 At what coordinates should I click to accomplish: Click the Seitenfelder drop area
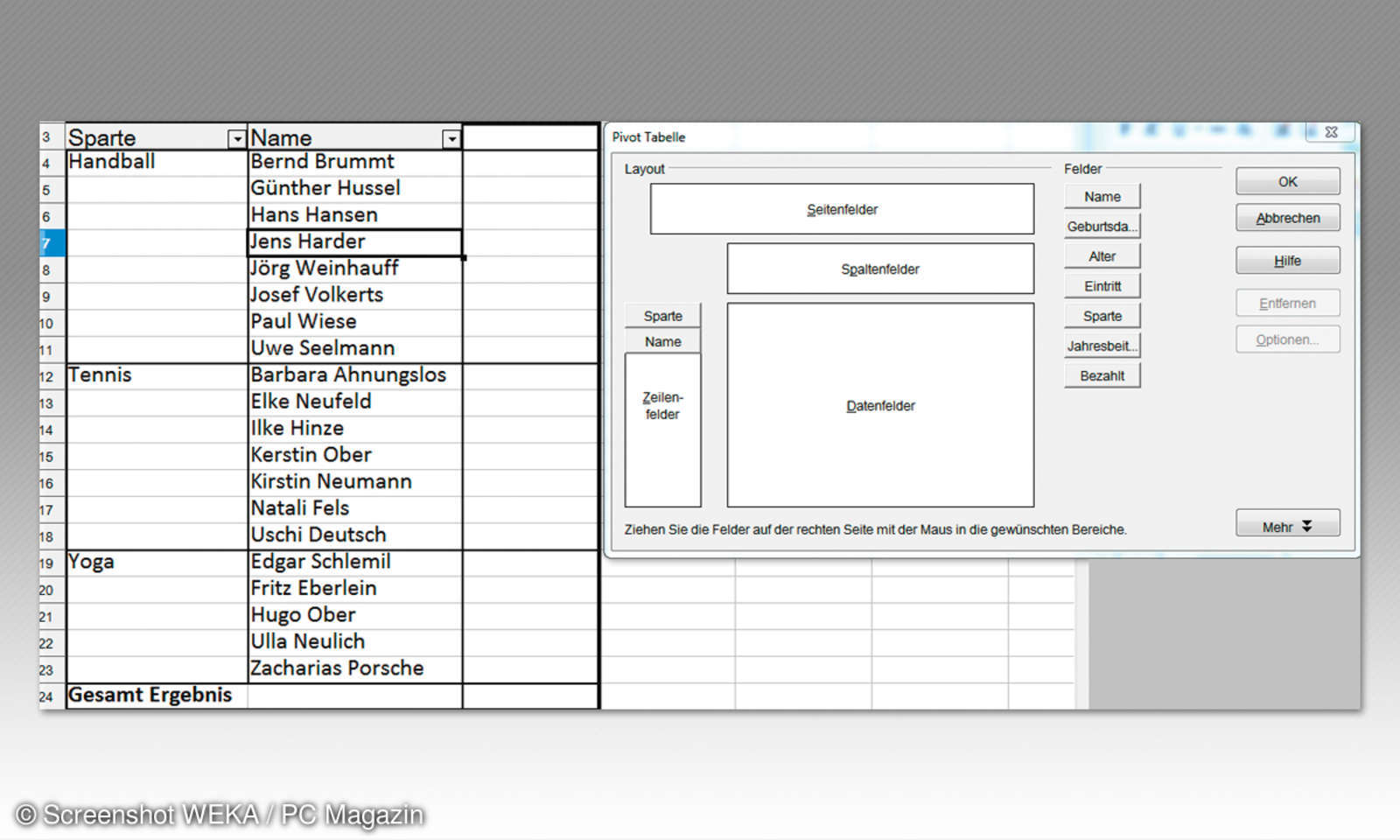click(841, 208)
